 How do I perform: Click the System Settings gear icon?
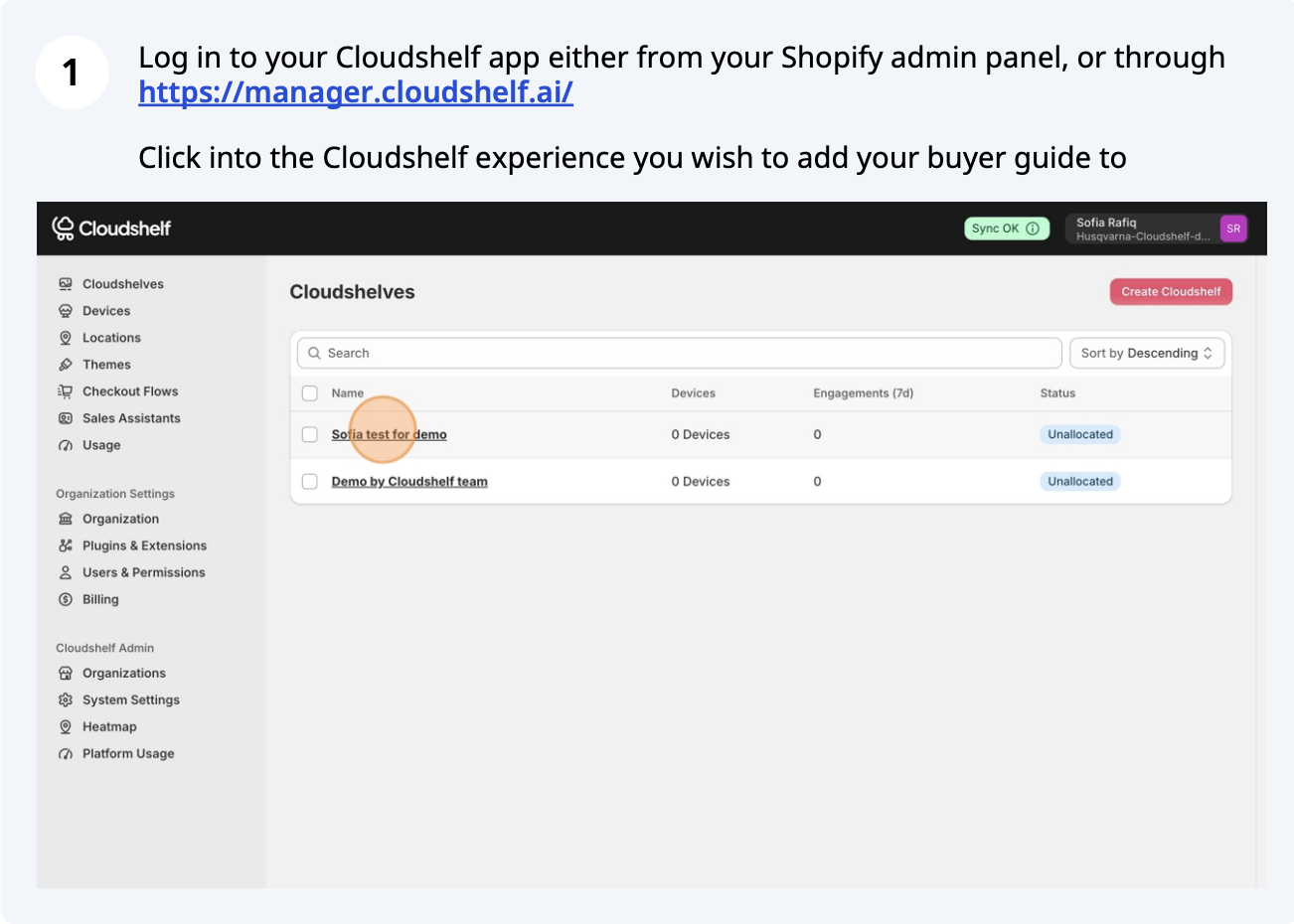pyautogui.click(x=66, y=699)
